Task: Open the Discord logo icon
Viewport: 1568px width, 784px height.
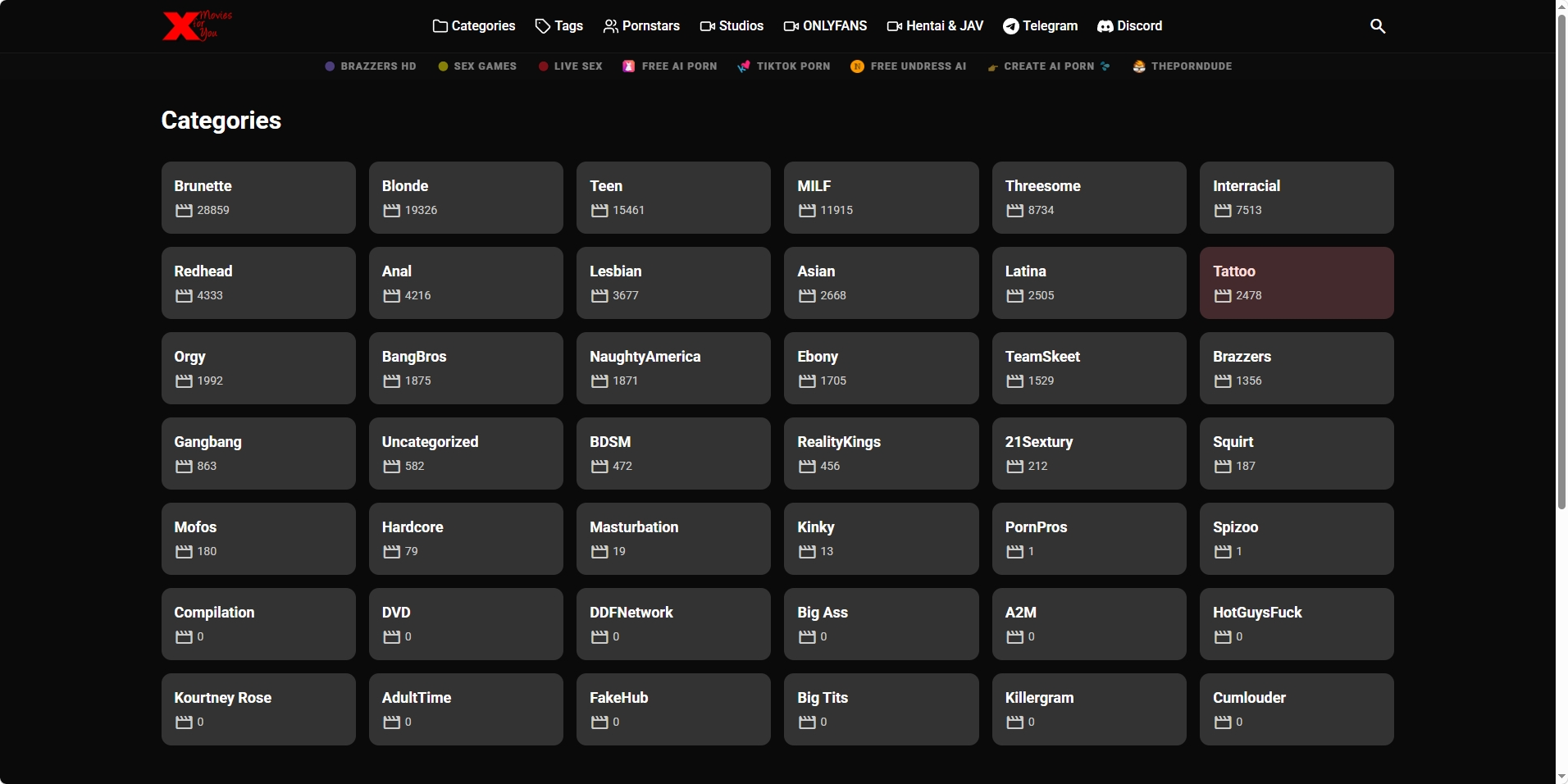Action: (1105, 26)
